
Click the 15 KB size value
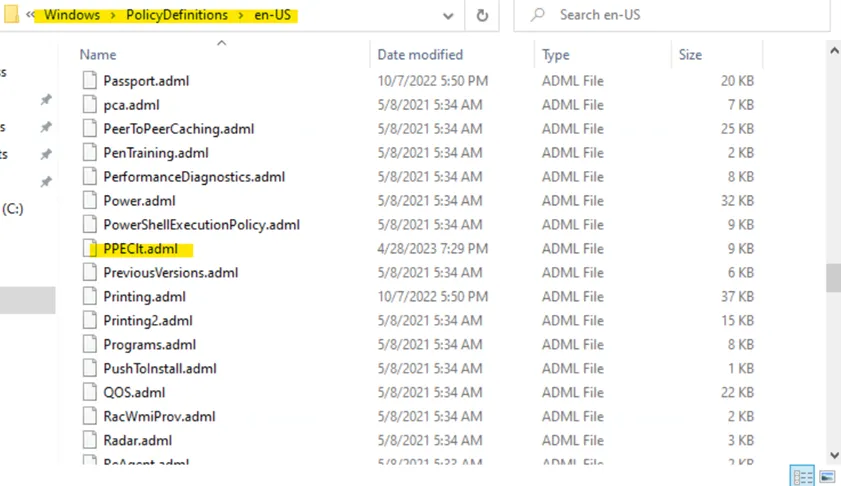click(x=737, y=321)
